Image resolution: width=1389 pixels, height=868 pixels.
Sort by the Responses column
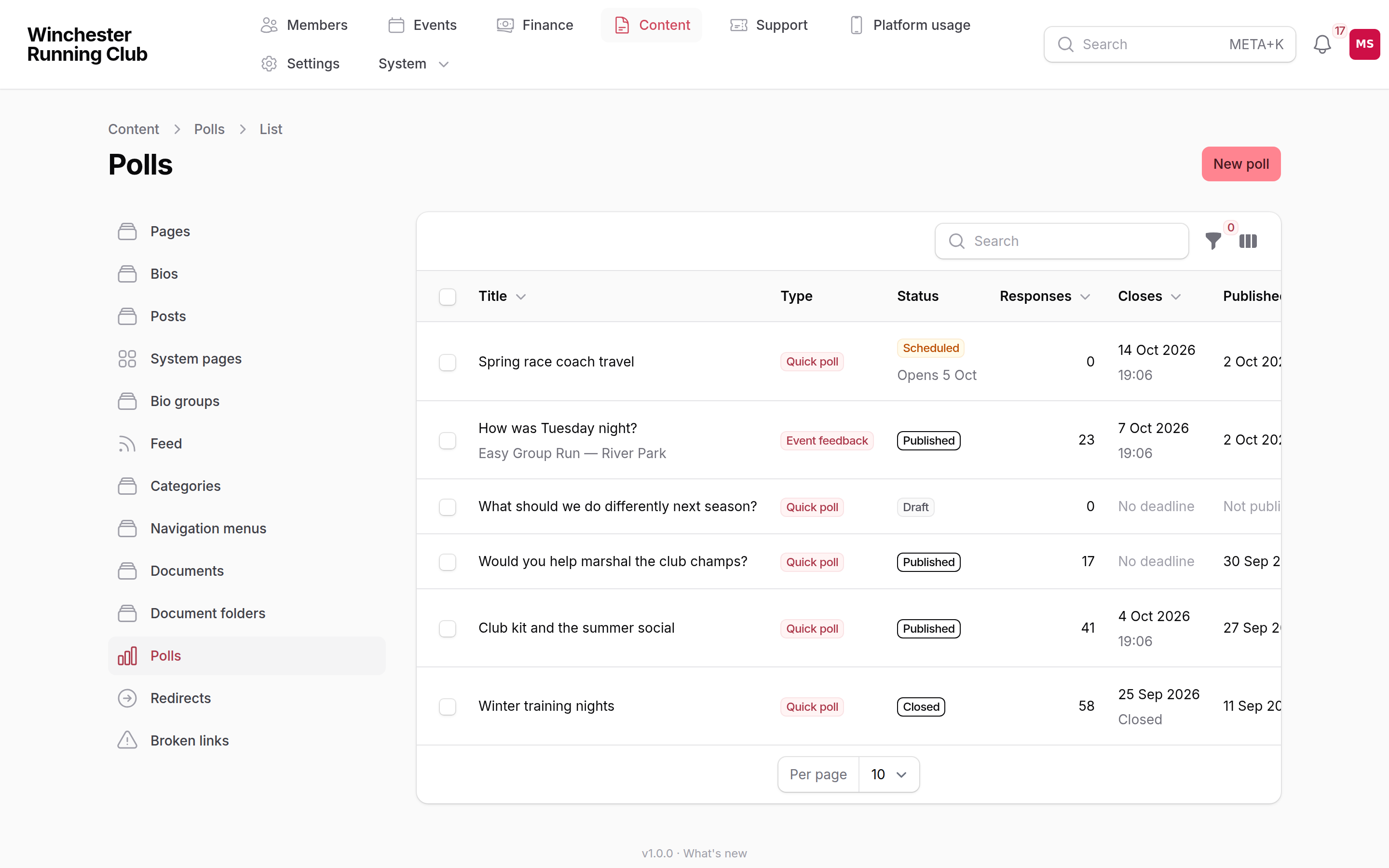click(1045, 296)
